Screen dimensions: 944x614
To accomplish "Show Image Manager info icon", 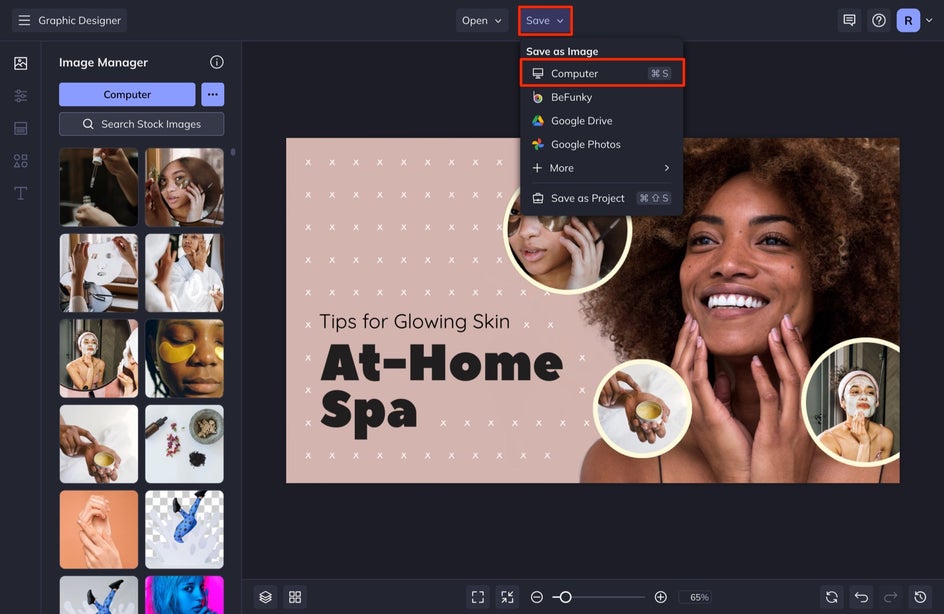I will [x=217, y=62].
